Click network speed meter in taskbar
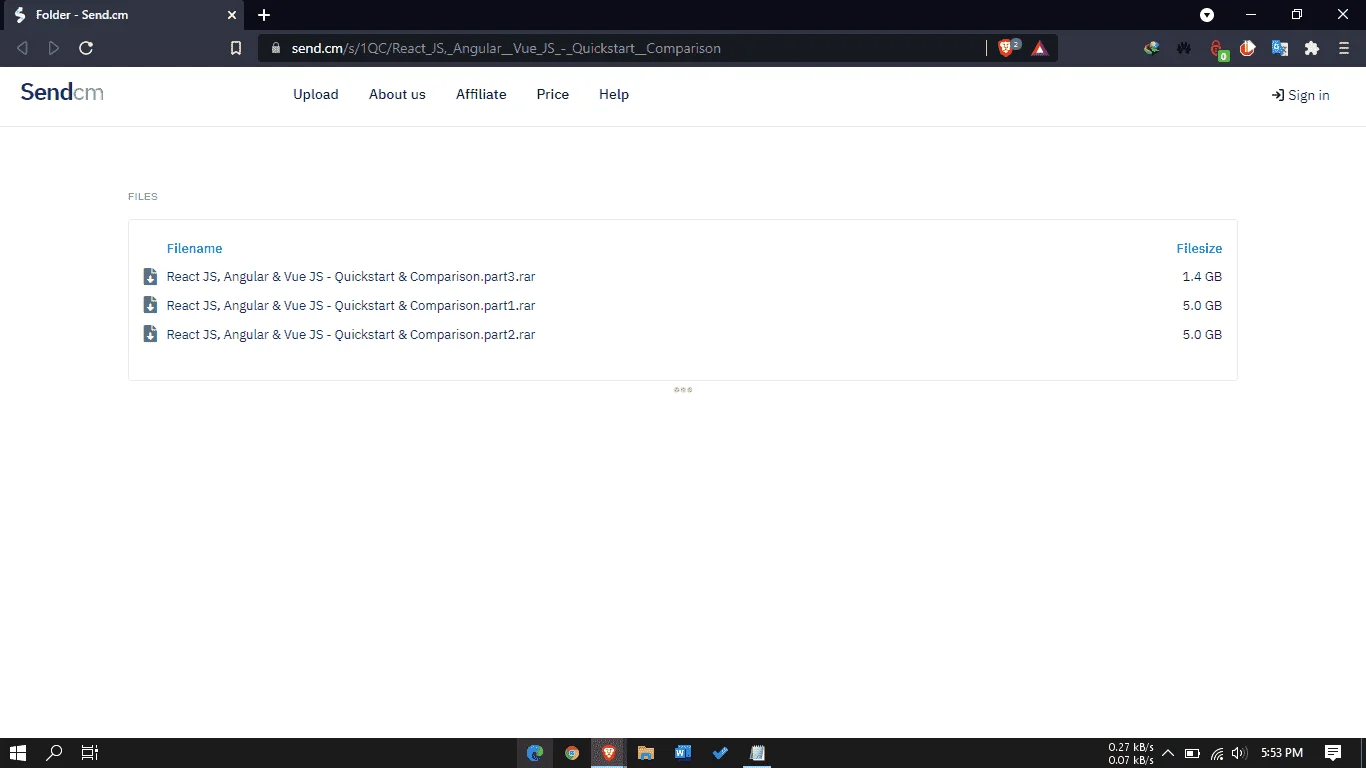 [1131, 753]
